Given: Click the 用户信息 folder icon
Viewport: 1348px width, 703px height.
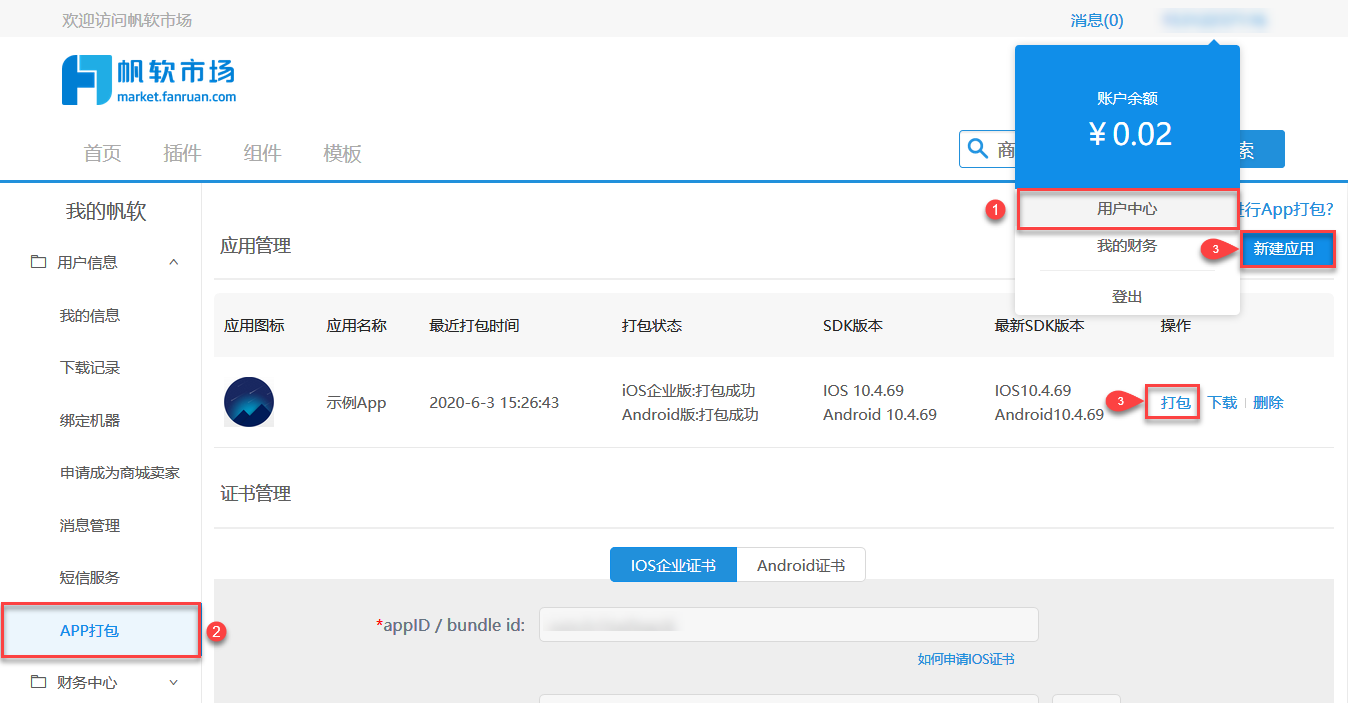Looking at the screenshot, I should (x=39, y=262).
